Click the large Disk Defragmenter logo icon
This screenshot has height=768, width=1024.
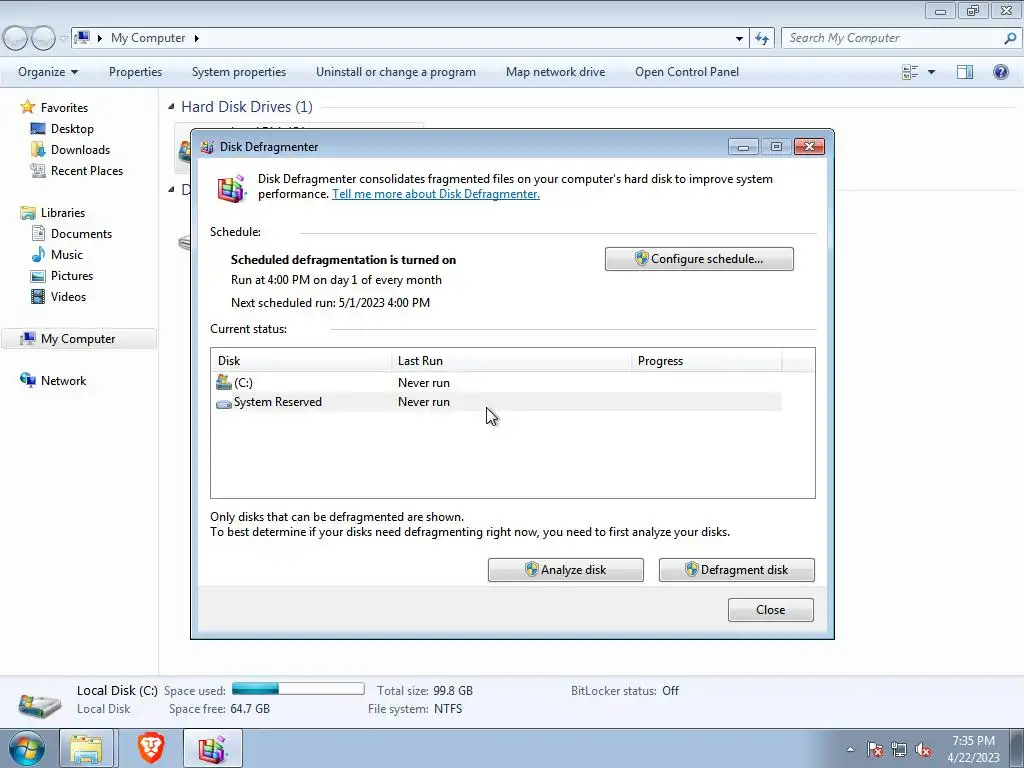(231, 189)
